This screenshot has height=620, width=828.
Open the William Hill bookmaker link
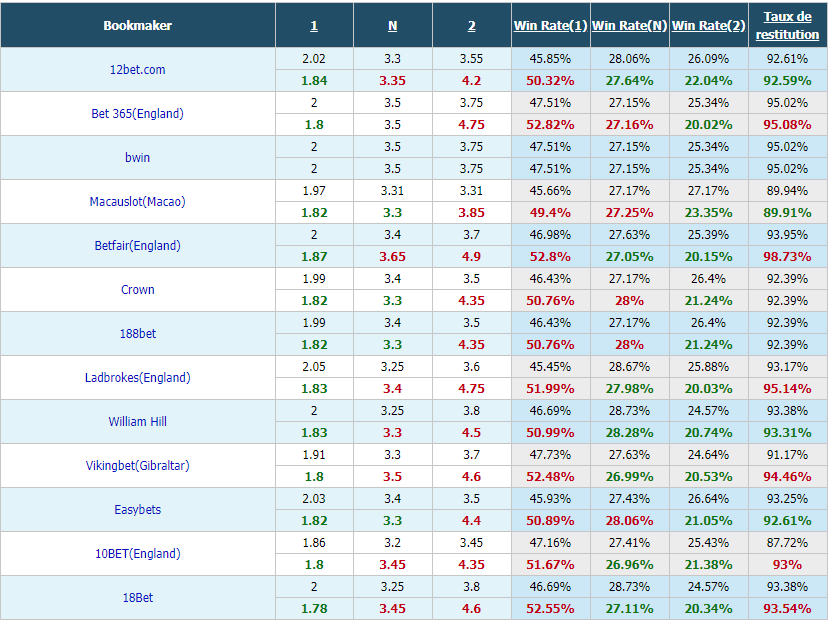click(x=137, y=421)
